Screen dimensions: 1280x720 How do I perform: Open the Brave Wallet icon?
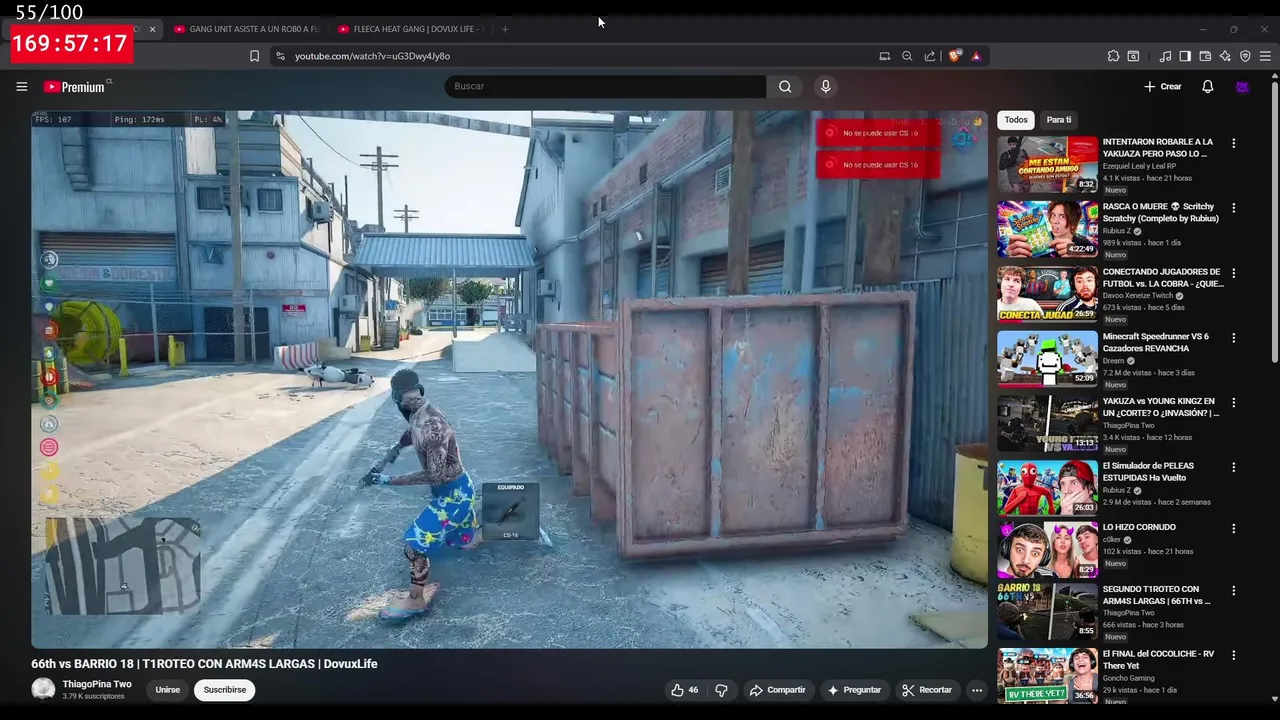pos(1205,56)
